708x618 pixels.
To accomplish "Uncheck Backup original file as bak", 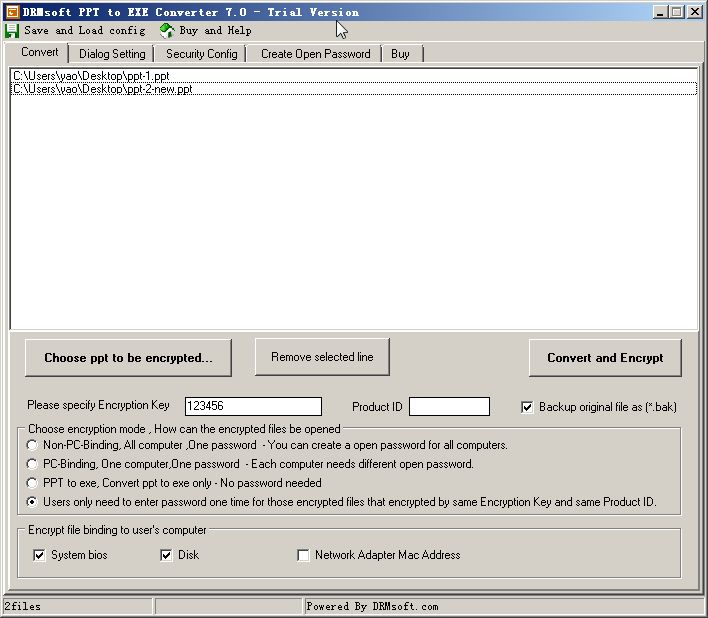I will [527, 407].
